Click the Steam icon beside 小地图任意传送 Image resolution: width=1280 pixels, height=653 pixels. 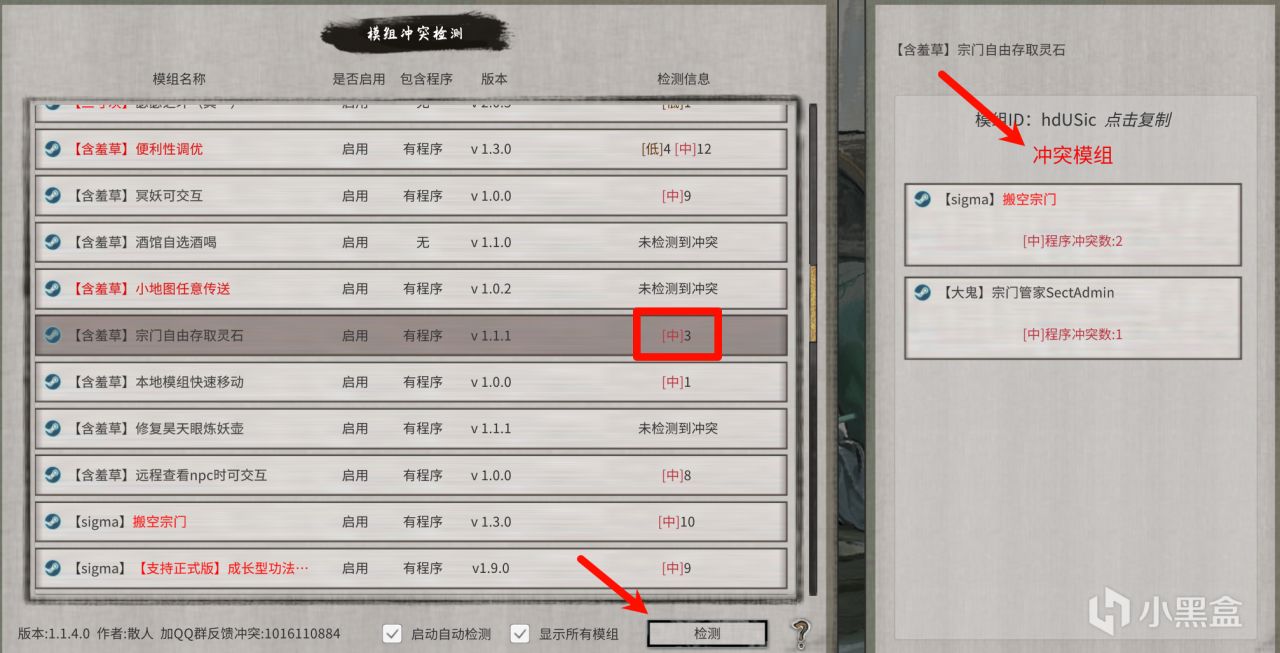[52, 288]
